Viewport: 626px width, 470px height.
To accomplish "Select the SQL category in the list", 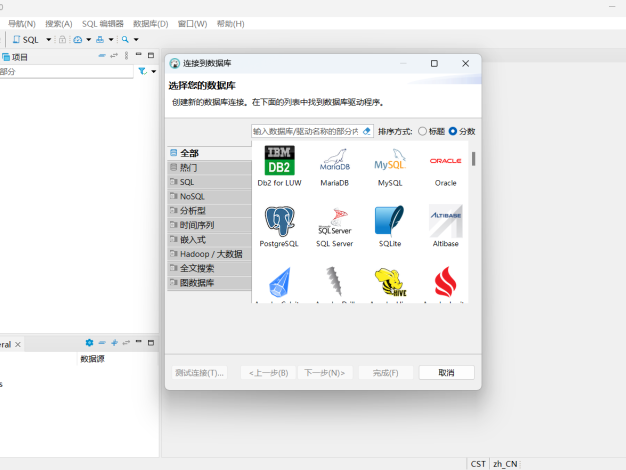I will 209,182.
